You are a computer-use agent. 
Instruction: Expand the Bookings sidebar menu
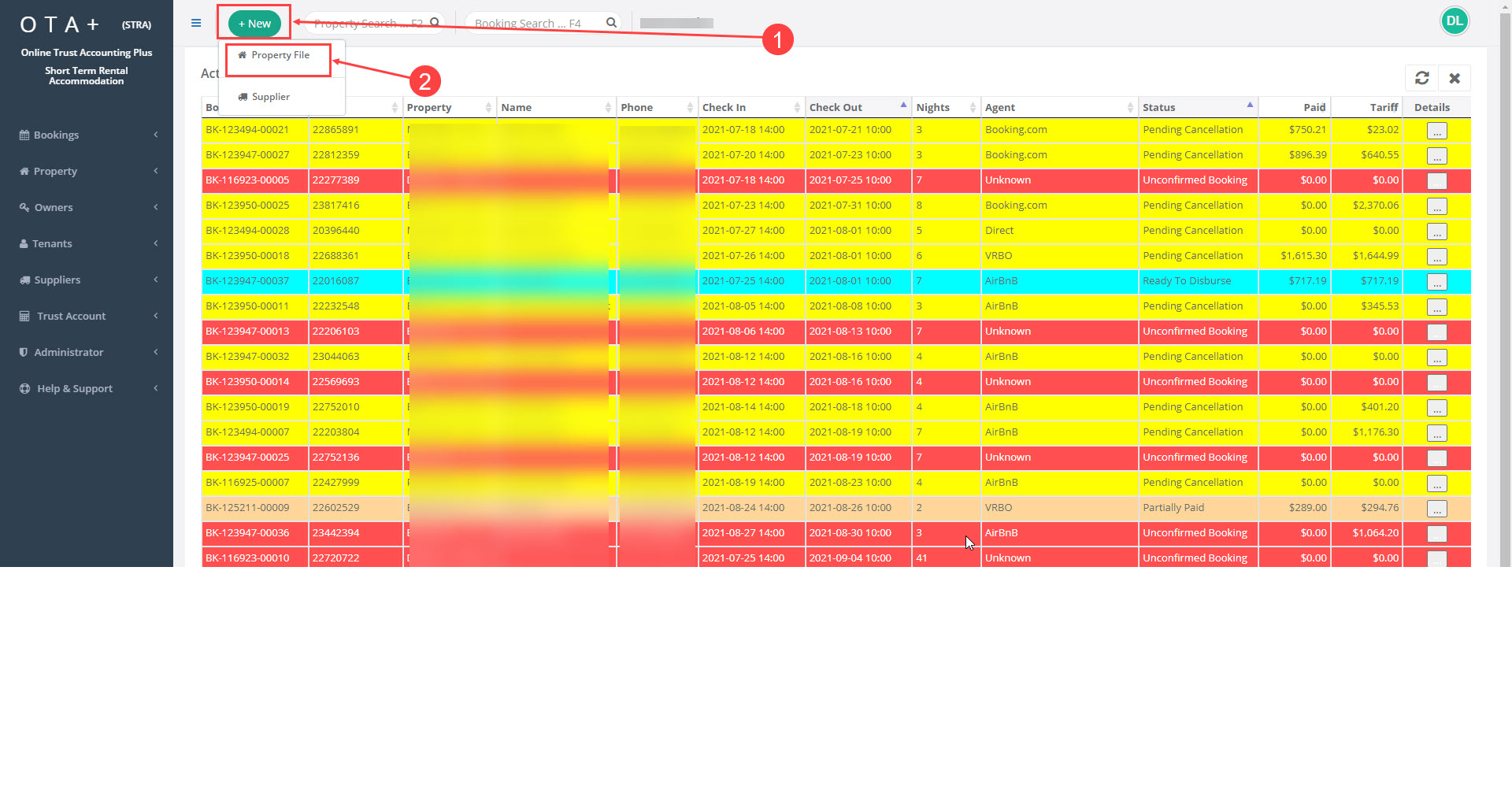[x=87, y=135]
